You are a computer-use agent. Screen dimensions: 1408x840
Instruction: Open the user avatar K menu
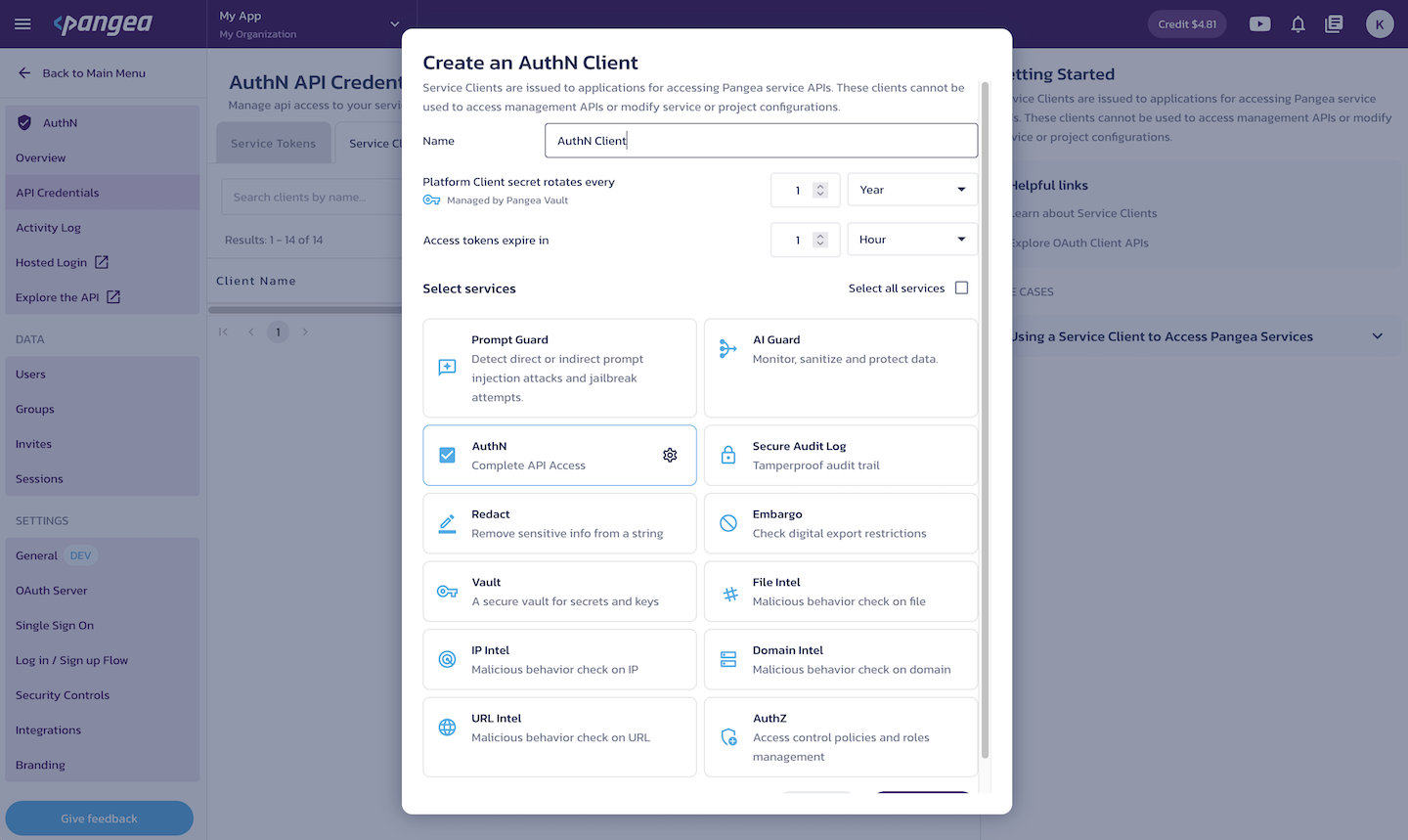tap(1380, 24)
